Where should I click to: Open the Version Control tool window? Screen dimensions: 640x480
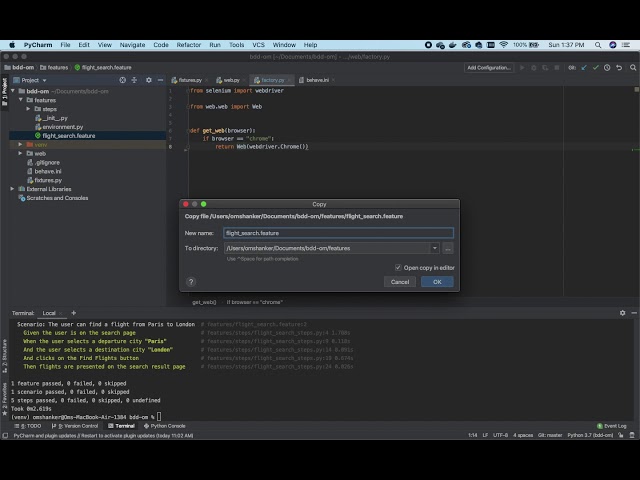(x=75, y=426)
